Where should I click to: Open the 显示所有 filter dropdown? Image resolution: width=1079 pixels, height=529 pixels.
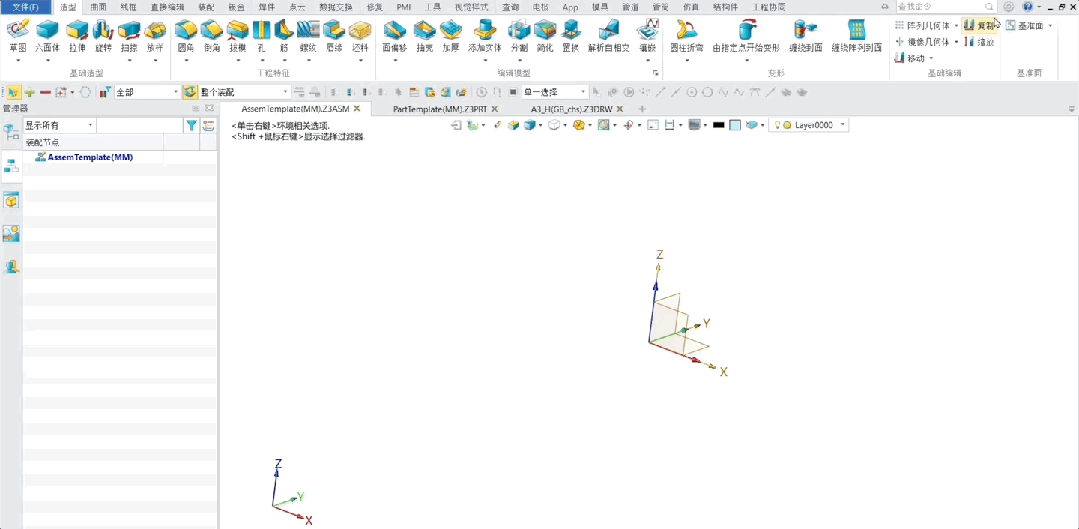click(x=59, y=125)
